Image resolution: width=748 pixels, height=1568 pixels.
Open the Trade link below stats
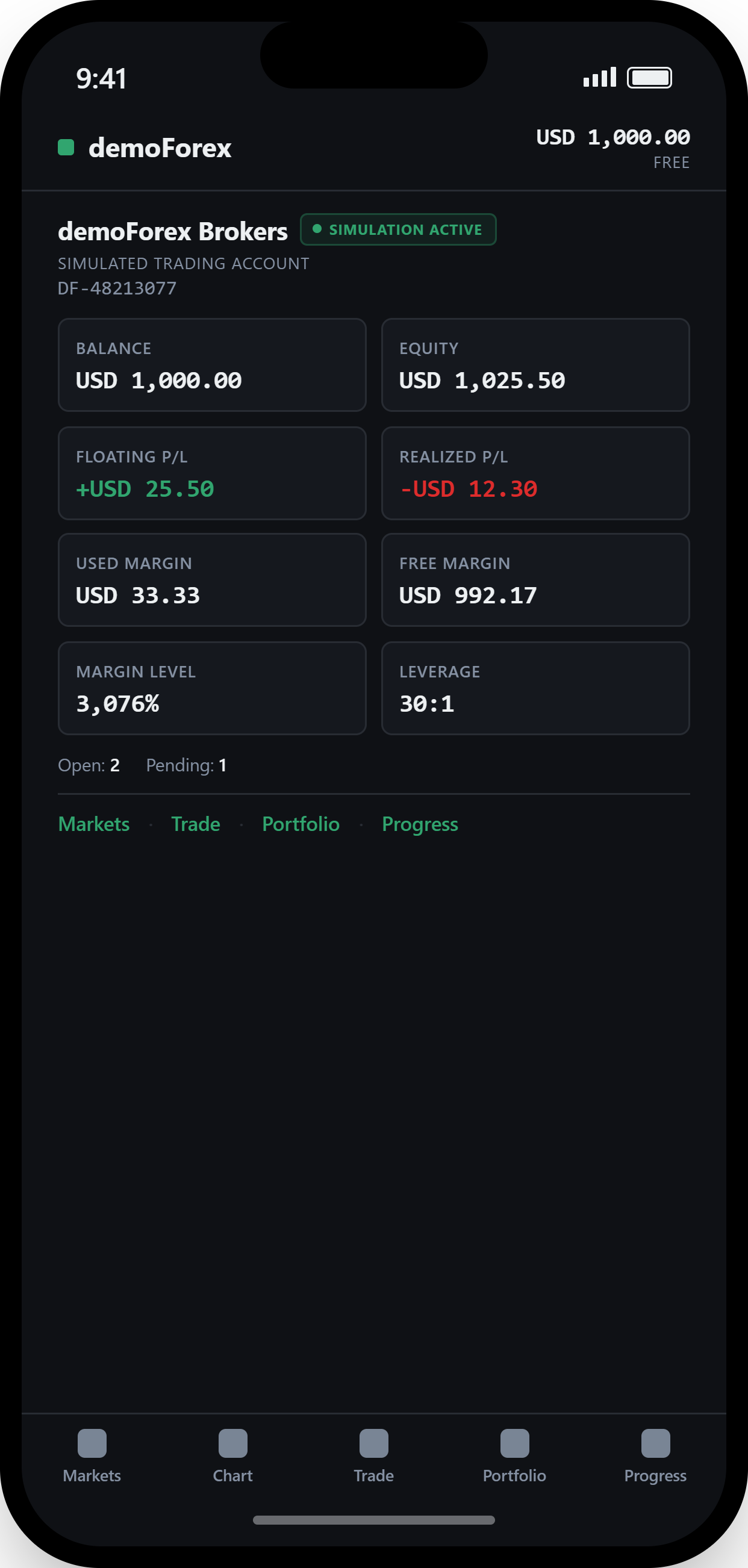(195, 824)
